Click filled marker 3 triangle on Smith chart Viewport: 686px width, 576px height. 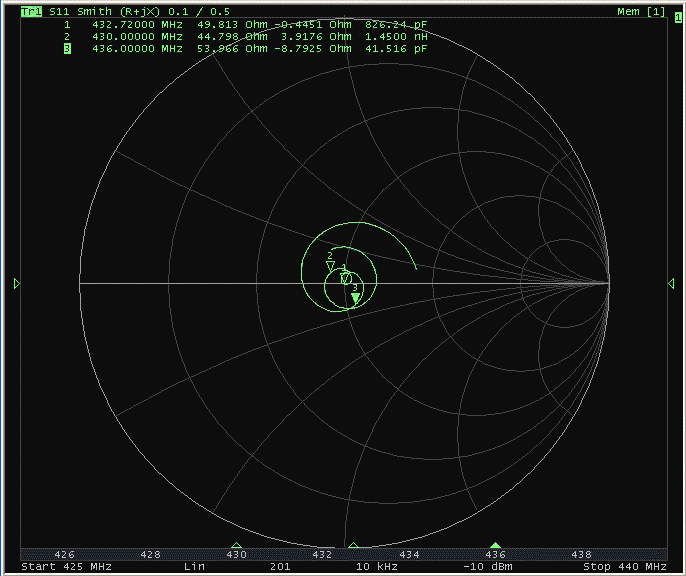point(356,298)
